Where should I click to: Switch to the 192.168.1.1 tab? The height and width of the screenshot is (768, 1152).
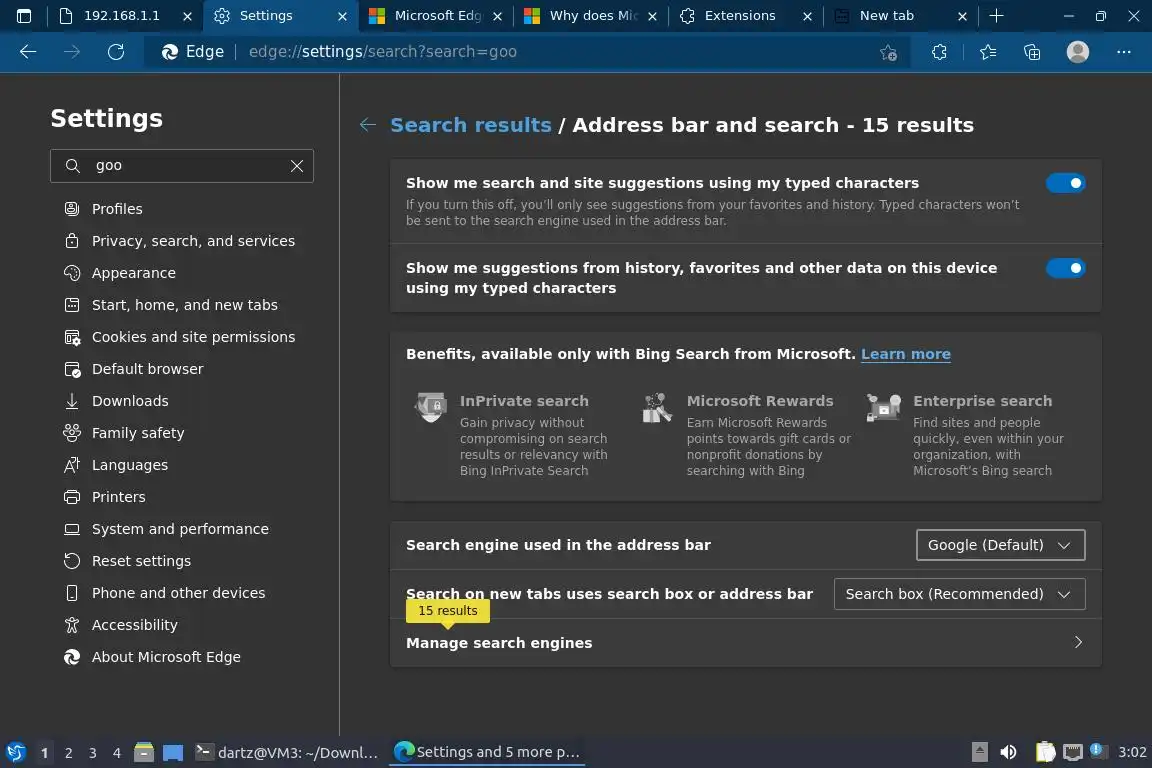pos(121,15)
